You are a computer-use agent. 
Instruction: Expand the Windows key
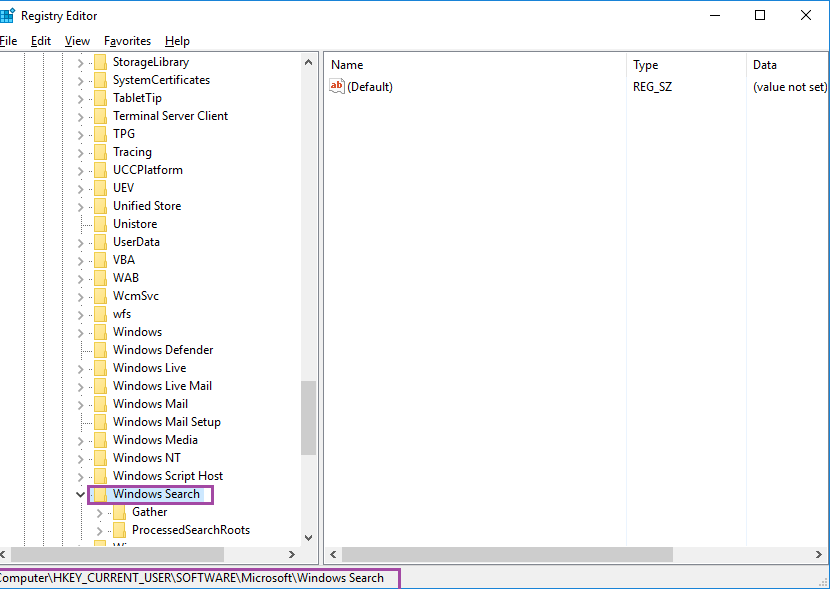point(80,333)
